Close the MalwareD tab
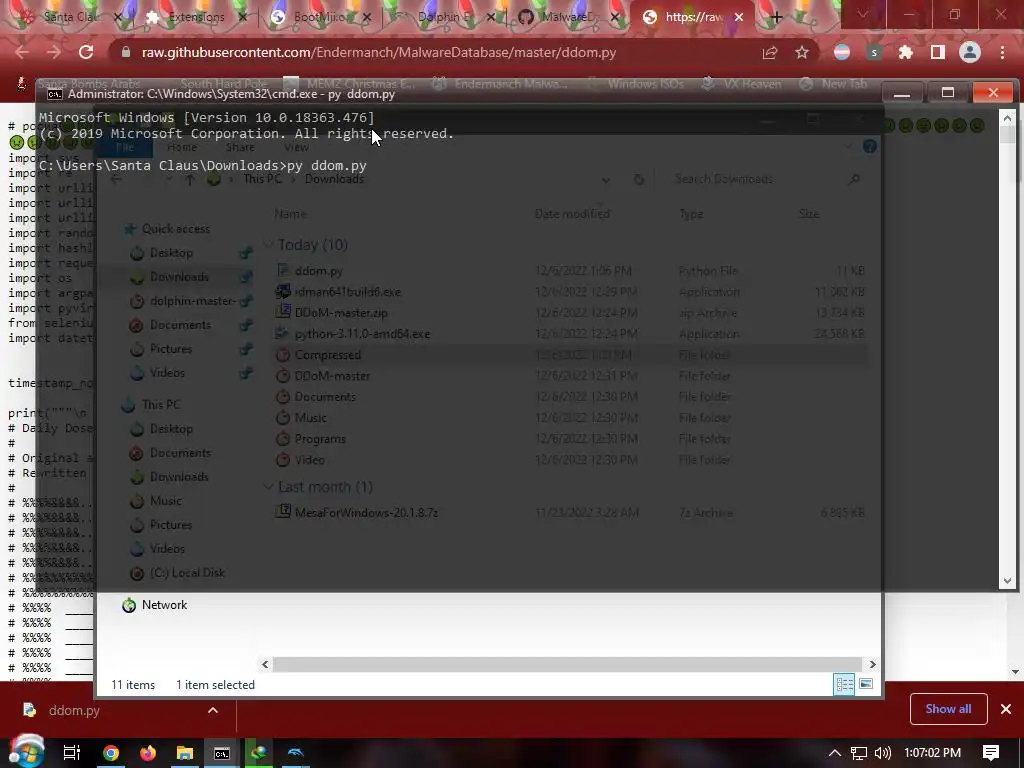Screen dimensions: 1024x768 (615, 18)
